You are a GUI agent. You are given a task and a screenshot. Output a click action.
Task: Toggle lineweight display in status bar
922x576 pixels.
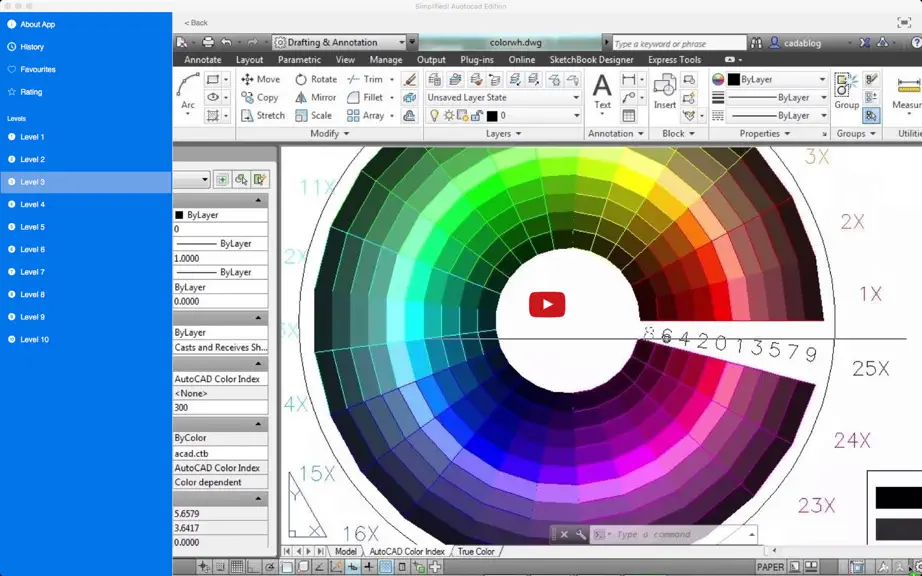(369, 567)
